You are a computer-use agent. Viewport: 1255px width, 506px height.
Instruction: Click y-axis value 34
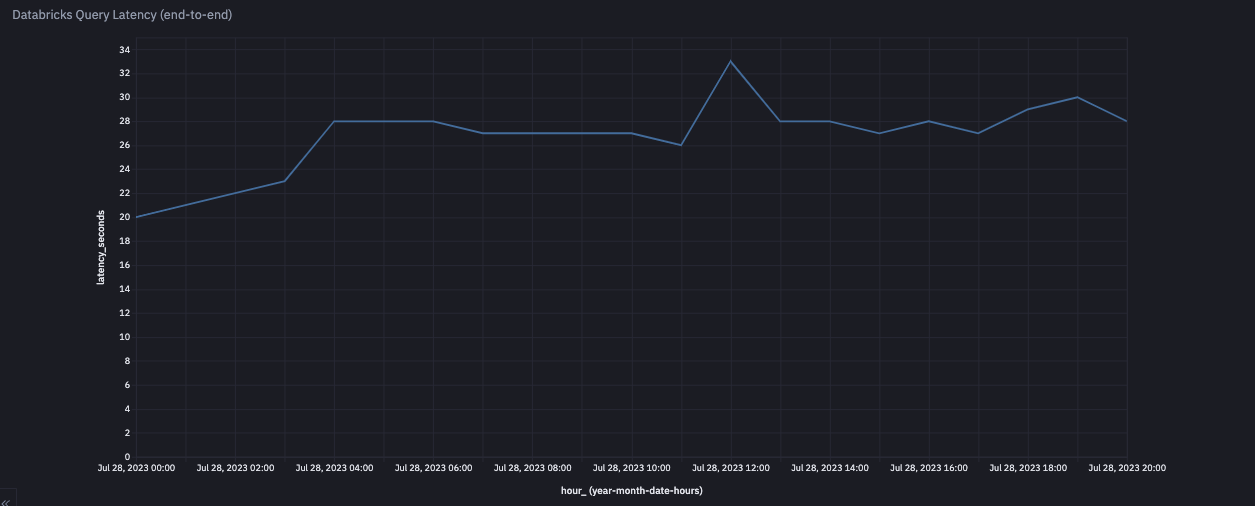coord(125,49)
